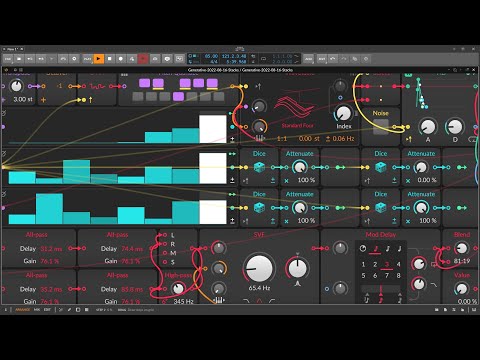The height and width of the screenshot is (360, 480).
Task: Select beat number 7 in Mod Delay
Action: click(x=387, y=276)
